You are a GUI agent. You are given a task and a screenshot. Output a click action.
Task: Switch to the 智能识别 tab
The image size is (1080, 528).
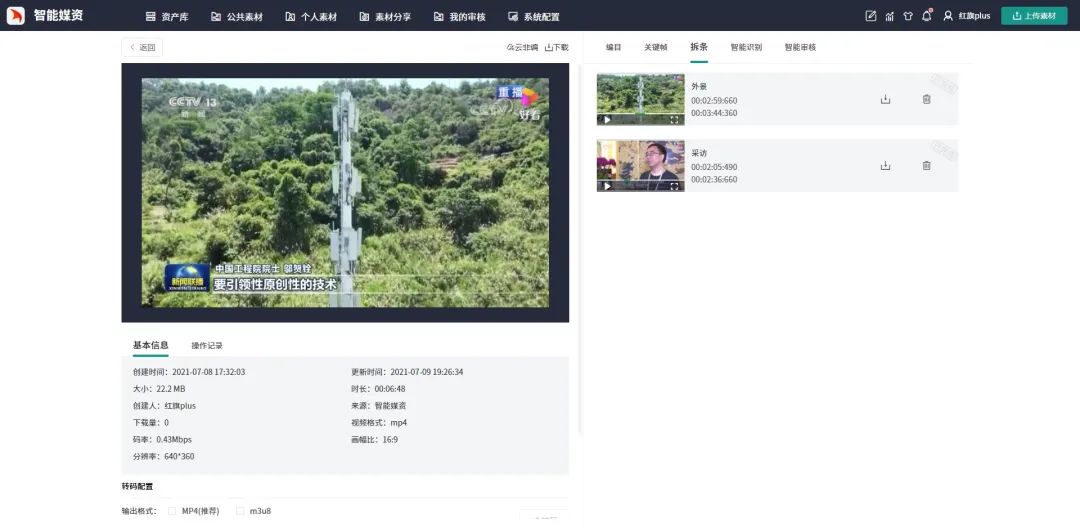coord(745,47)
